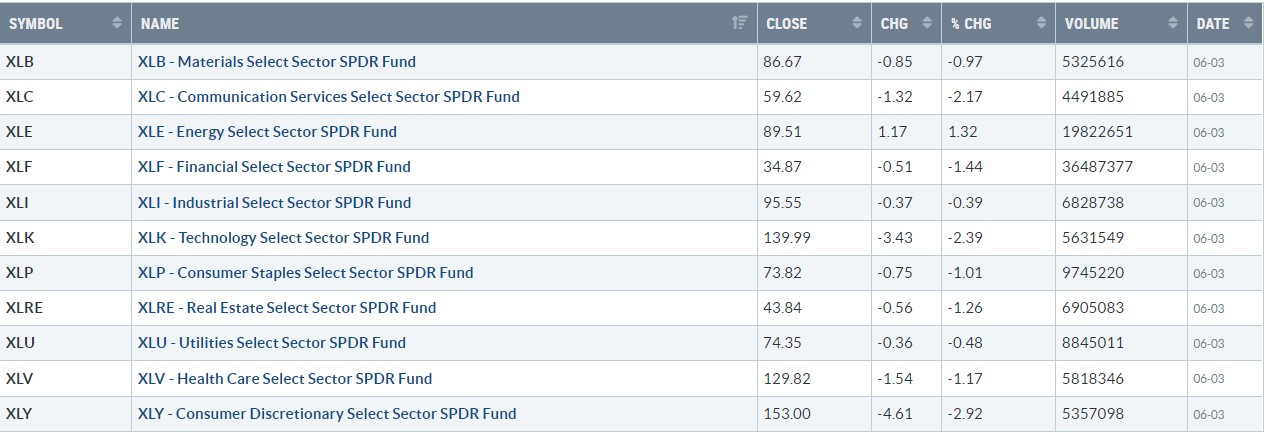Viewport: 1266px width, 434px height.
Task: Sort table by SYMBOL column arrows
Action: (x=117, y=23)
